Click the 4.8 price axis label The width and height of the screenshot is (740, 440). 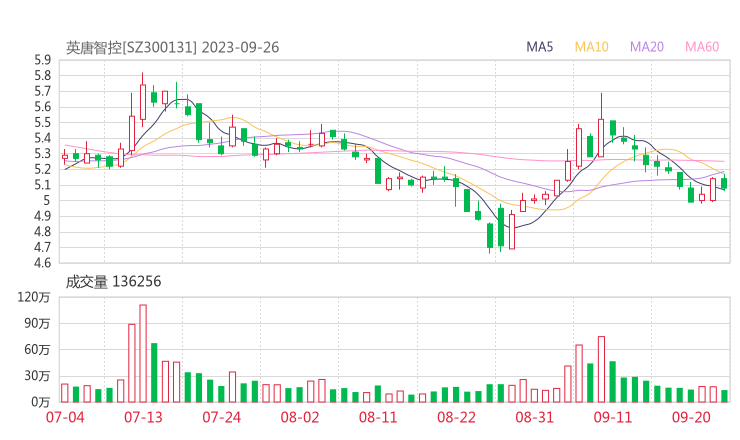click(x=42, y=232)
